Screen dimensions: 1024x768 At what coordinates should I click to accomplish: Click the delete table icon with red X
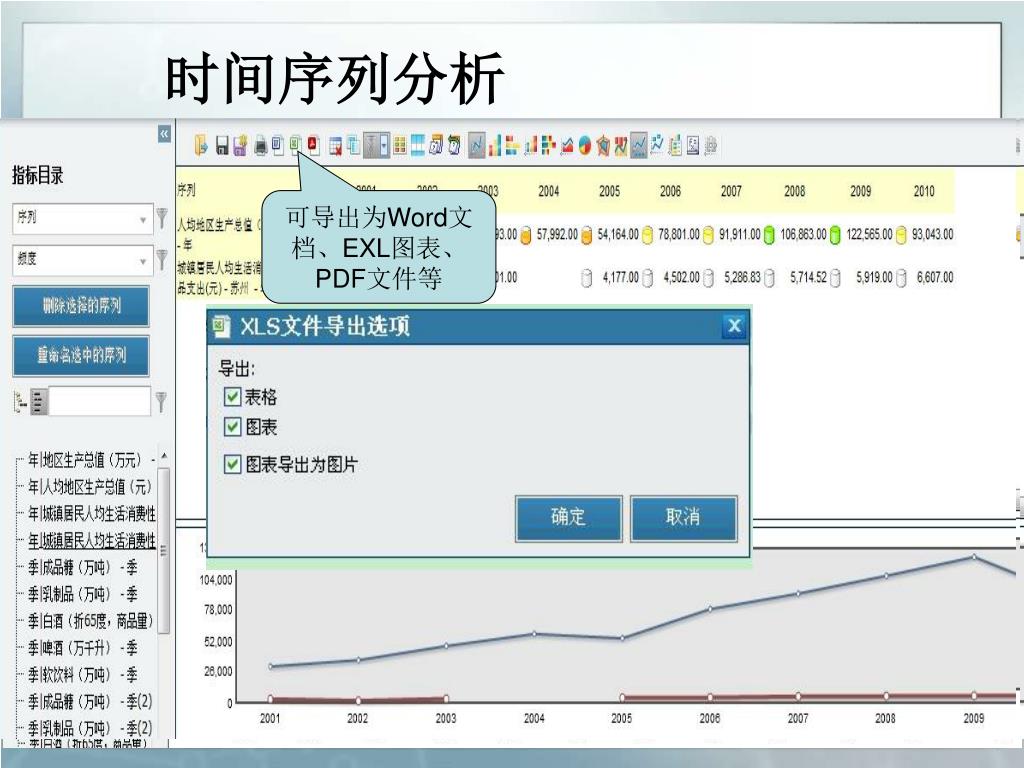click(x=336, y=146)
